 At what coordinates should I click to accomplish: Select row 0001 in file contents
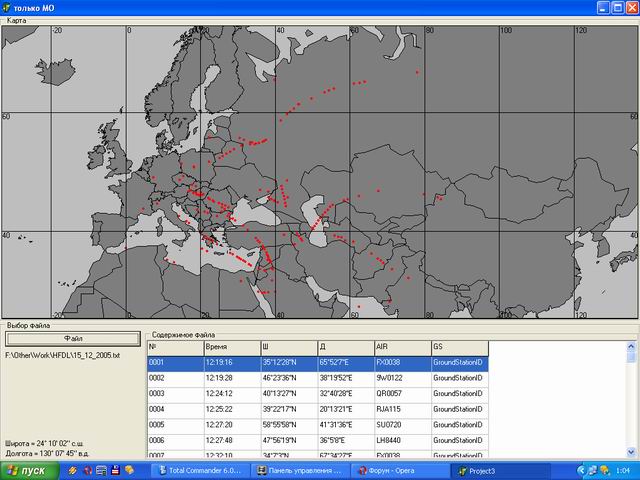(x=318, y=363)
